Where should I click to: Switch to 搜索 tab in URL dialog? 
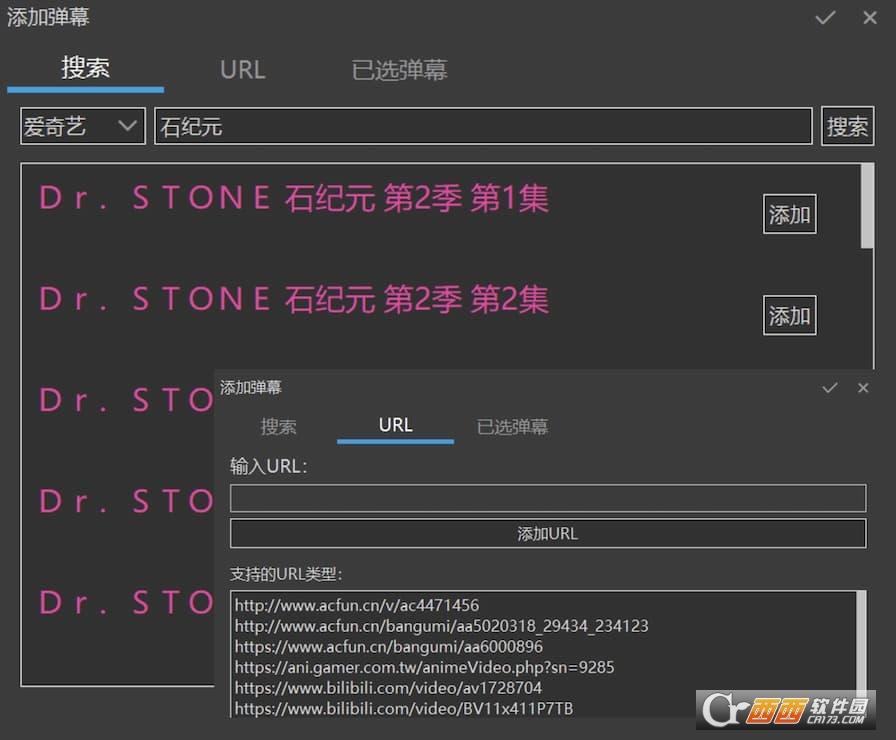[x=278, y=427]
